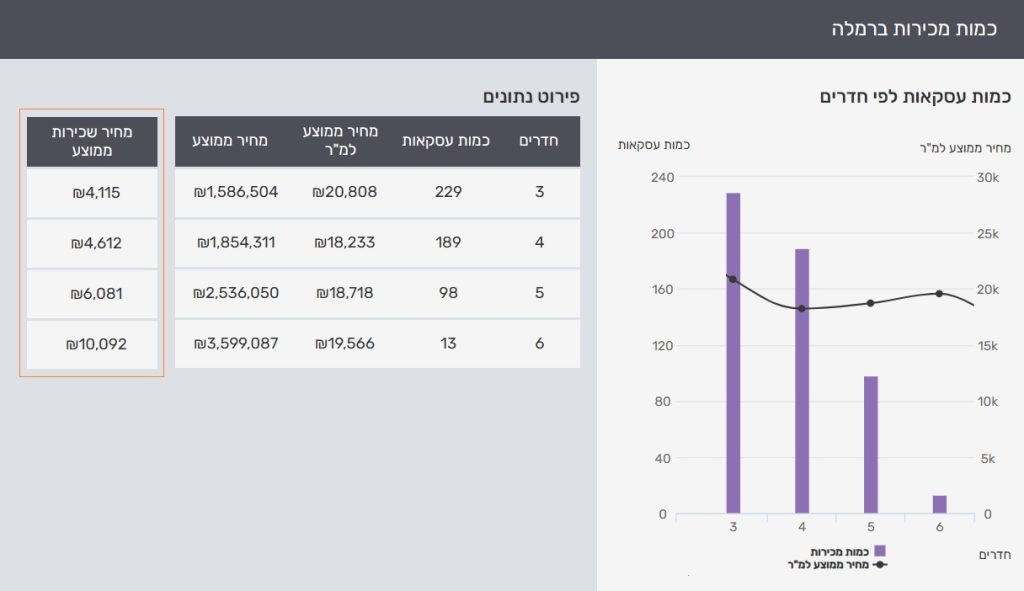This screenshot has width=1024, height=591.
Task: Click the כמות עסקאות table column header
Action: 446,141
